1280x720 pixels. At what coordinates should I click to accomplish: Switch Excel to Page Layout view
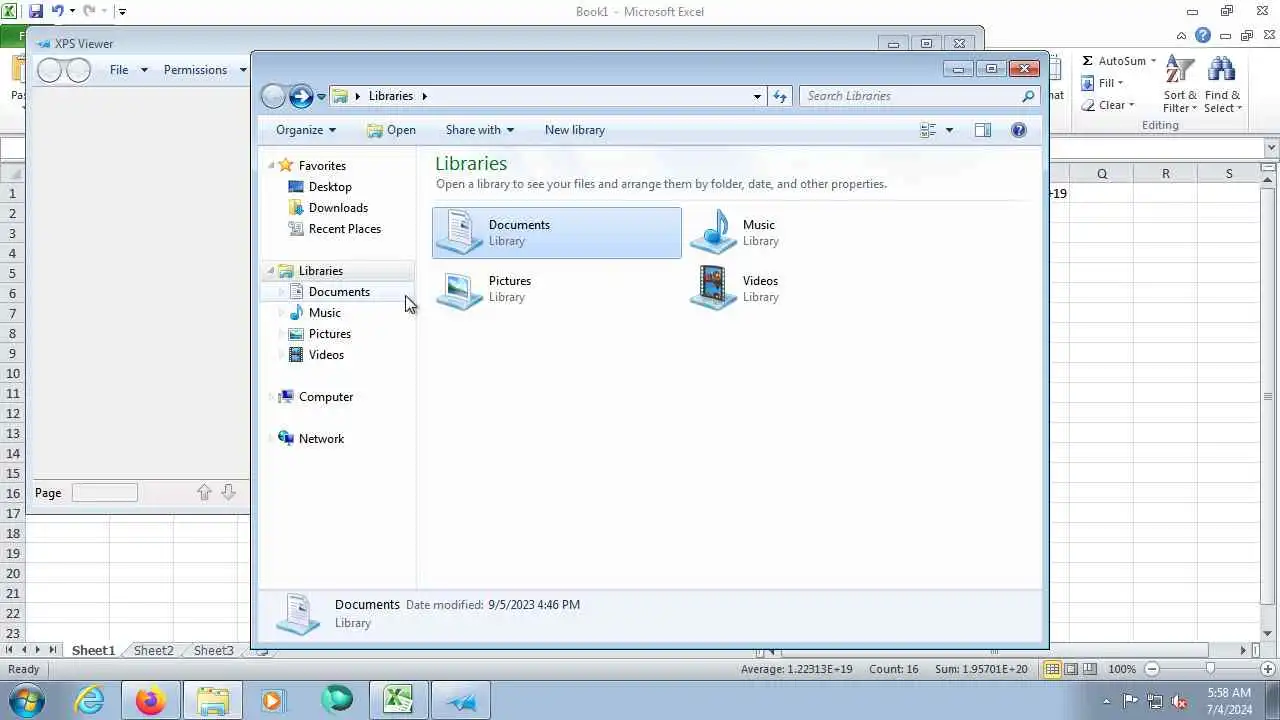pyautogui.click(x=1071, y=669)
